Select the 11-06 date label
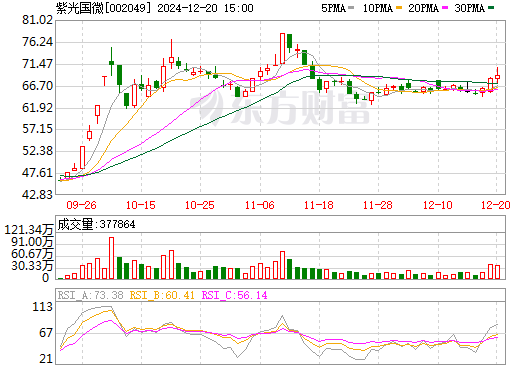This screenshot has height=365, width=520. click(260, 205)
